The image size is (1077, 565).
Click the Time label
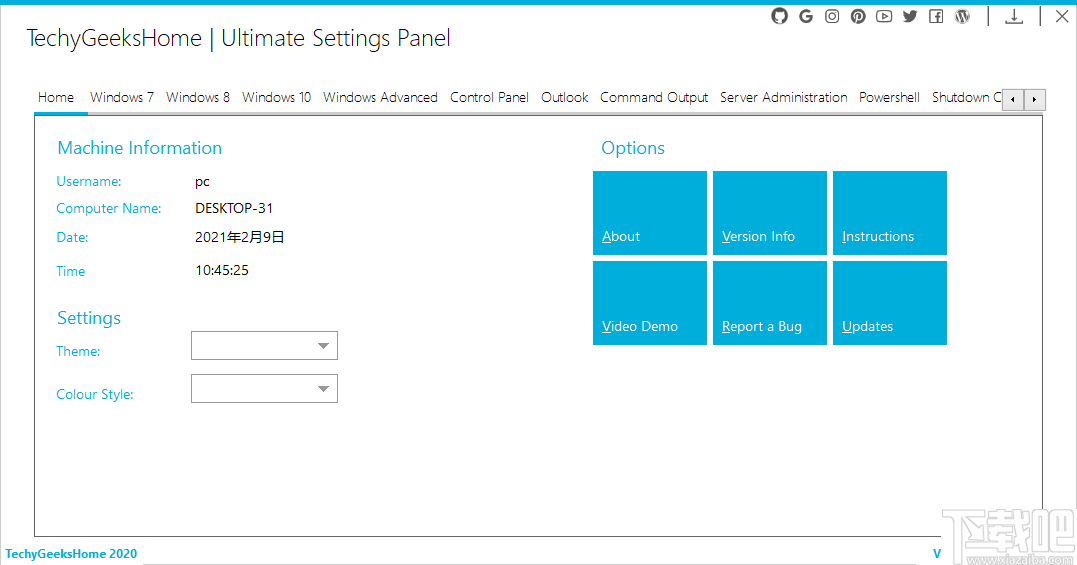(x=71, y=271)
